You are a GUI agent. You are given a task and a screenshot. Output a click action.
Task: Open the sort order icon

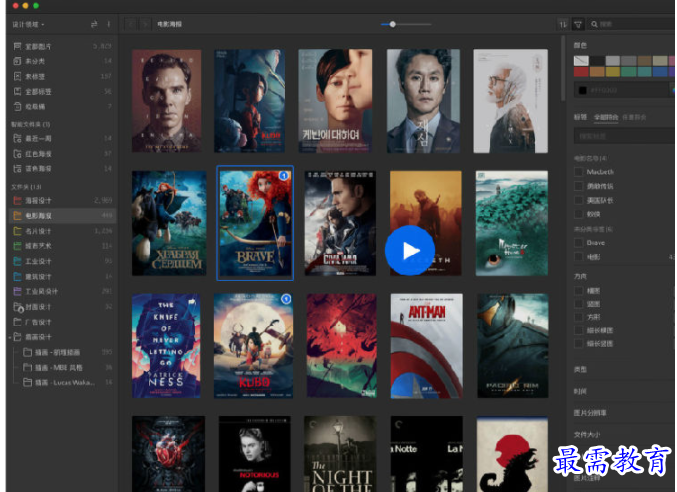click(563, 25)
